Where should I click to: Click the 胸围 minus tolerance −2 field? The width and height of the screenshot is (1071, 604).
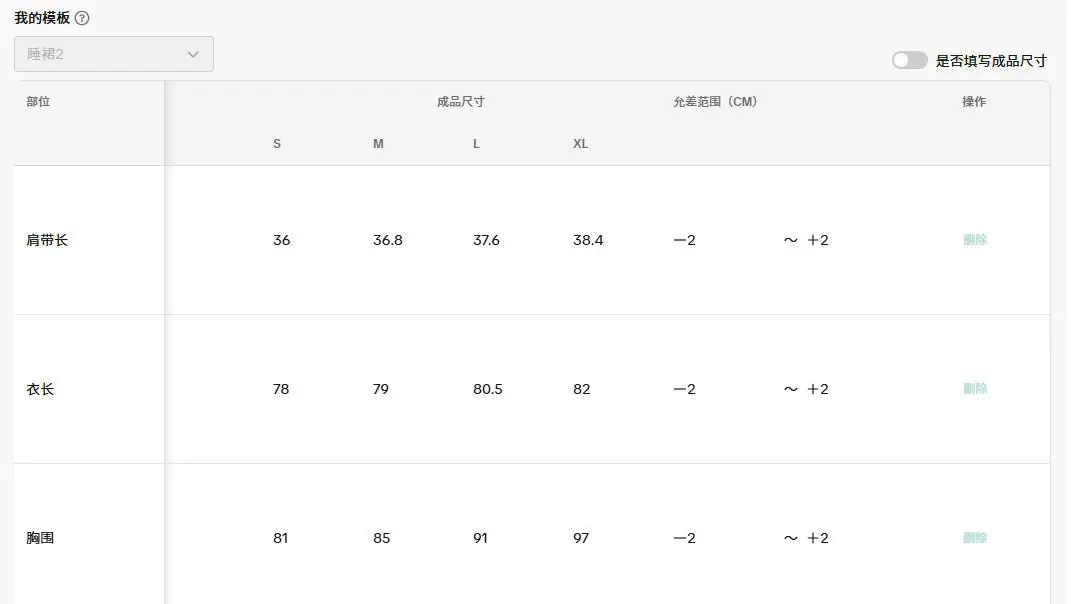click(684, 538)
